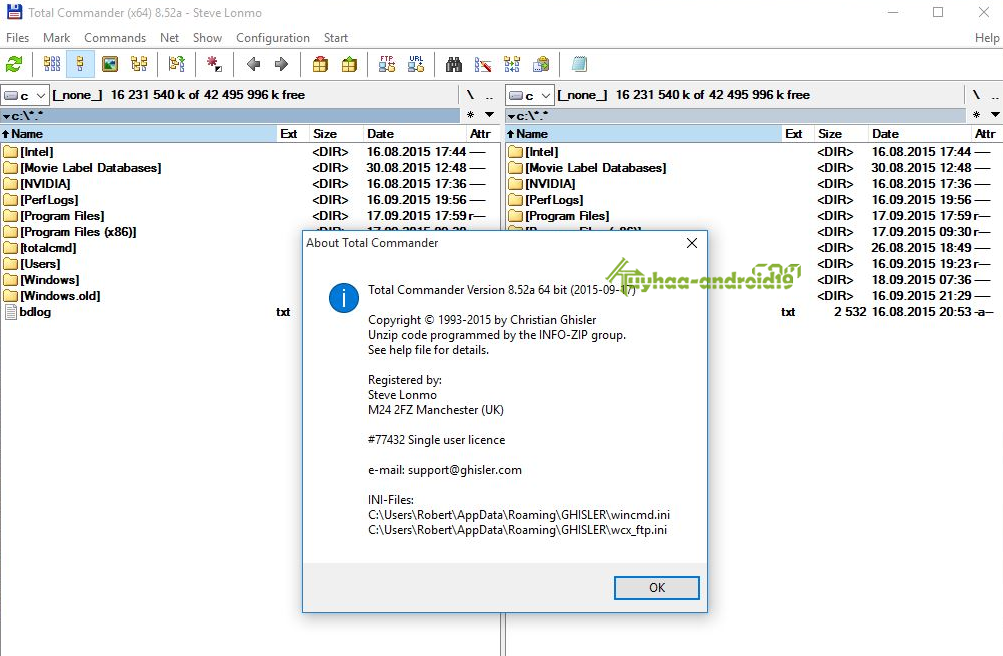The image size is (1003, 656).
Task: Click the Pack files box icon
Action: point(320,64)
